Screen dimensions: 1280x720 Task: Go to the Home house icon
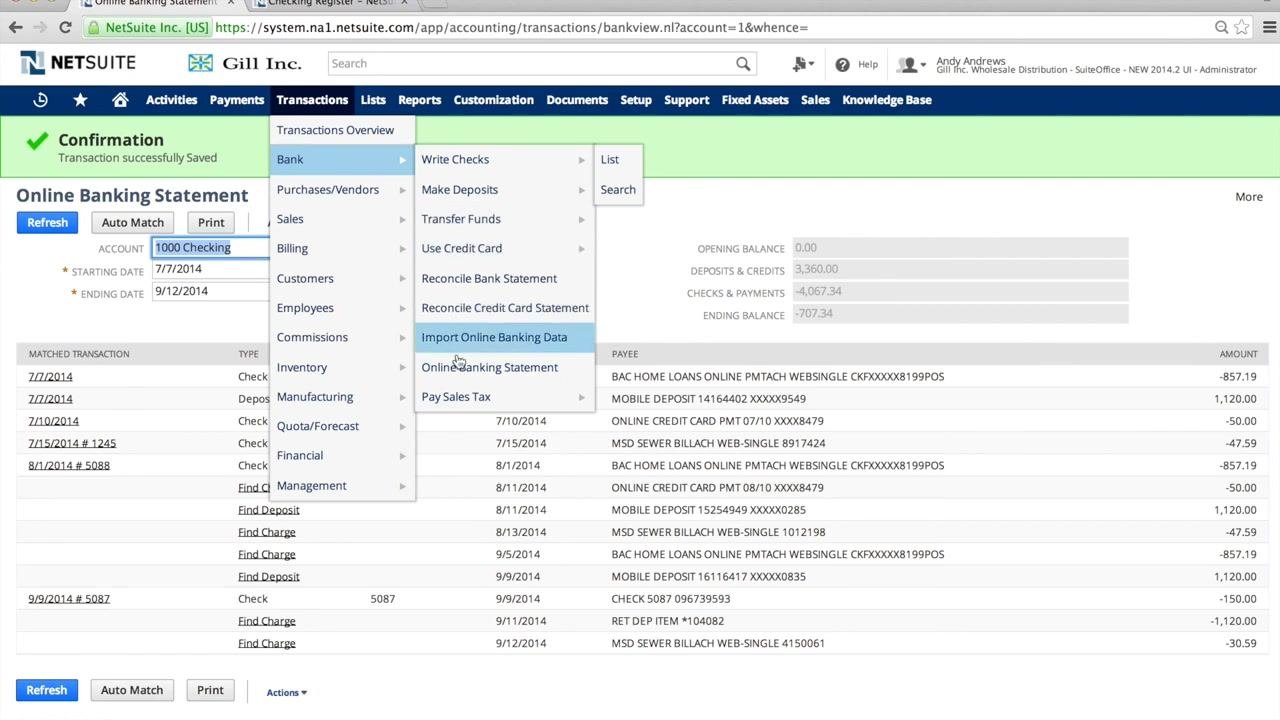[120, 100]
